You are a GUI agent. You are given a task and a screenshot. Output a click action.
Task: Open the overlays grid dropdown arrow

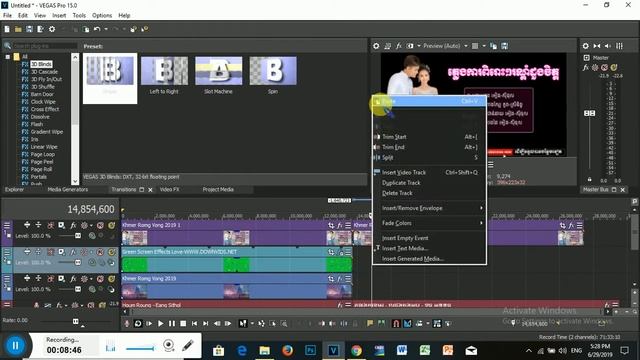tap(484, 46)
